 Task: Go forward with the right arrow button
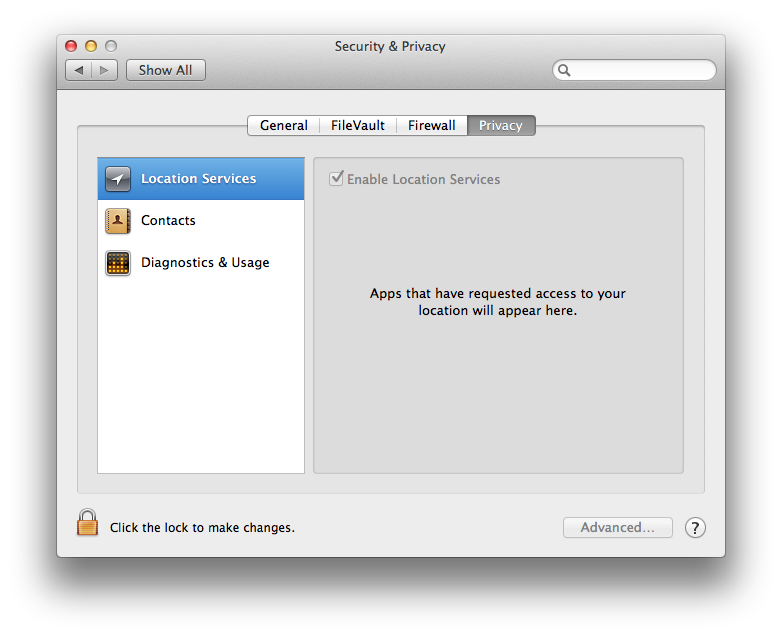105,70
